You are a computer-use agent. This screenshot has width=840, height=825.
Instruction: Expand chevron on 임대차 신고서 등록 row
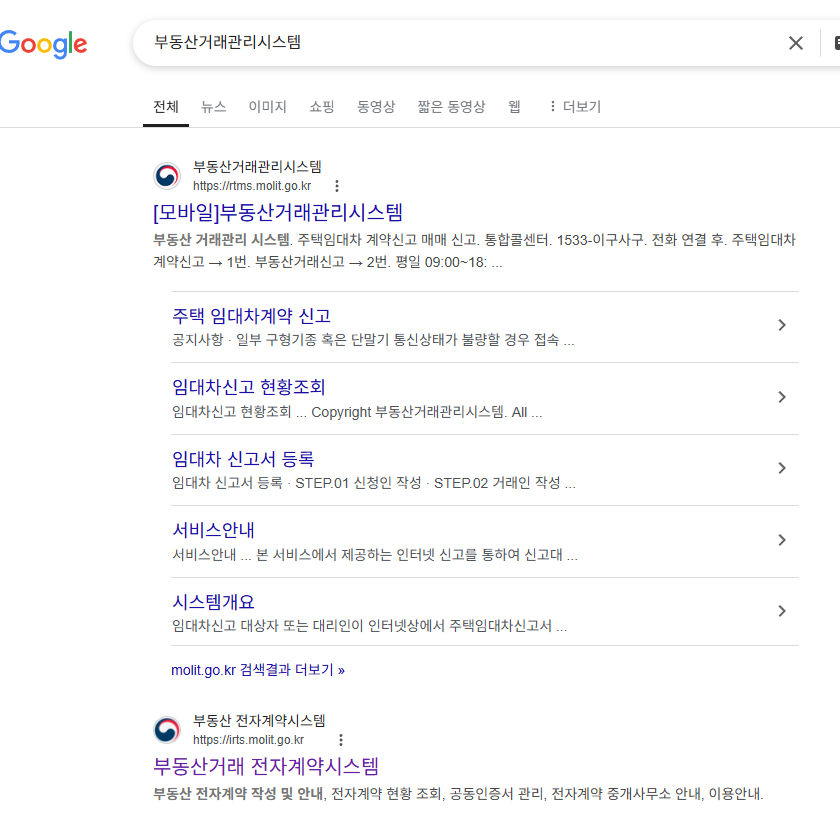tap(782, 468)
